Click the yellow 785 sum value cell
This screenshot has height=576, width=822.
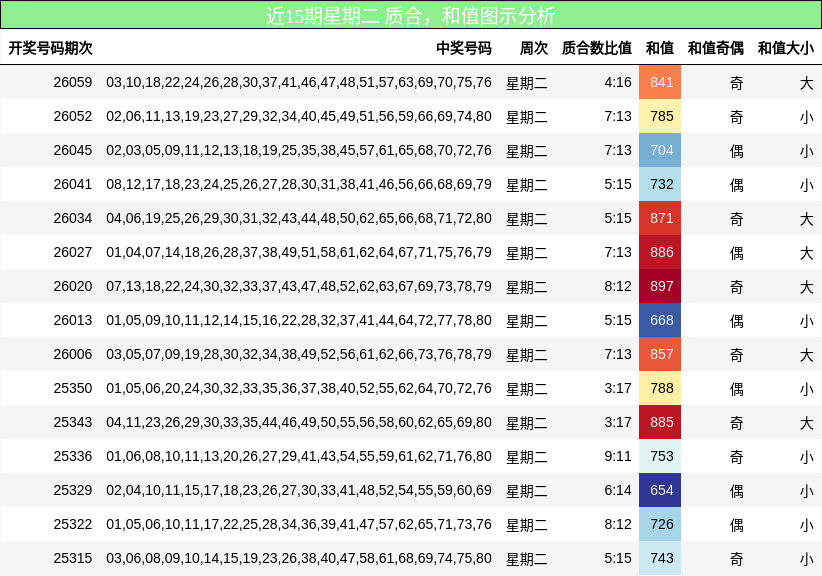pos(659,117)
